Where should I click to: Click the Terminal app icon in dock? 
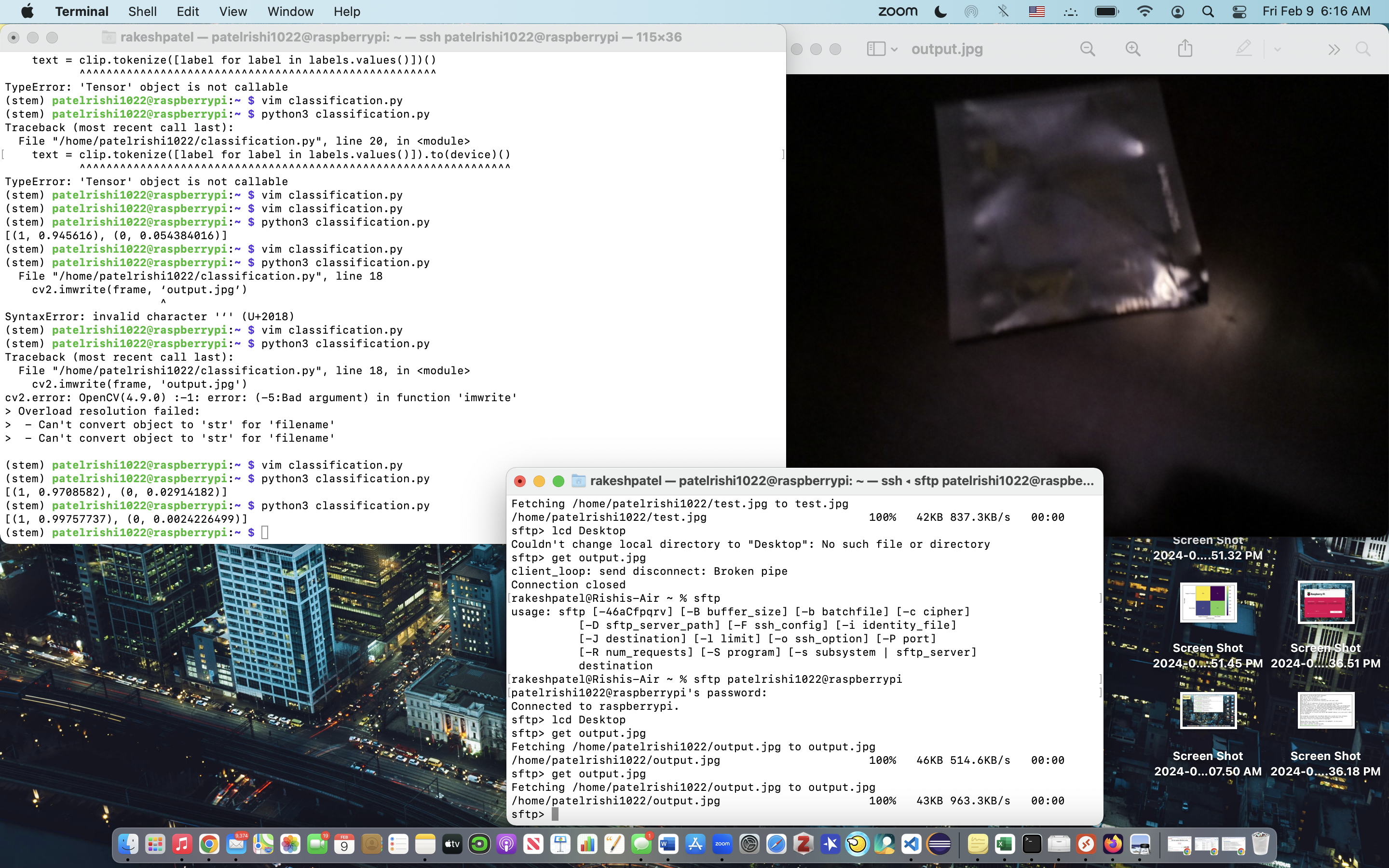(x=1032, y=843)
